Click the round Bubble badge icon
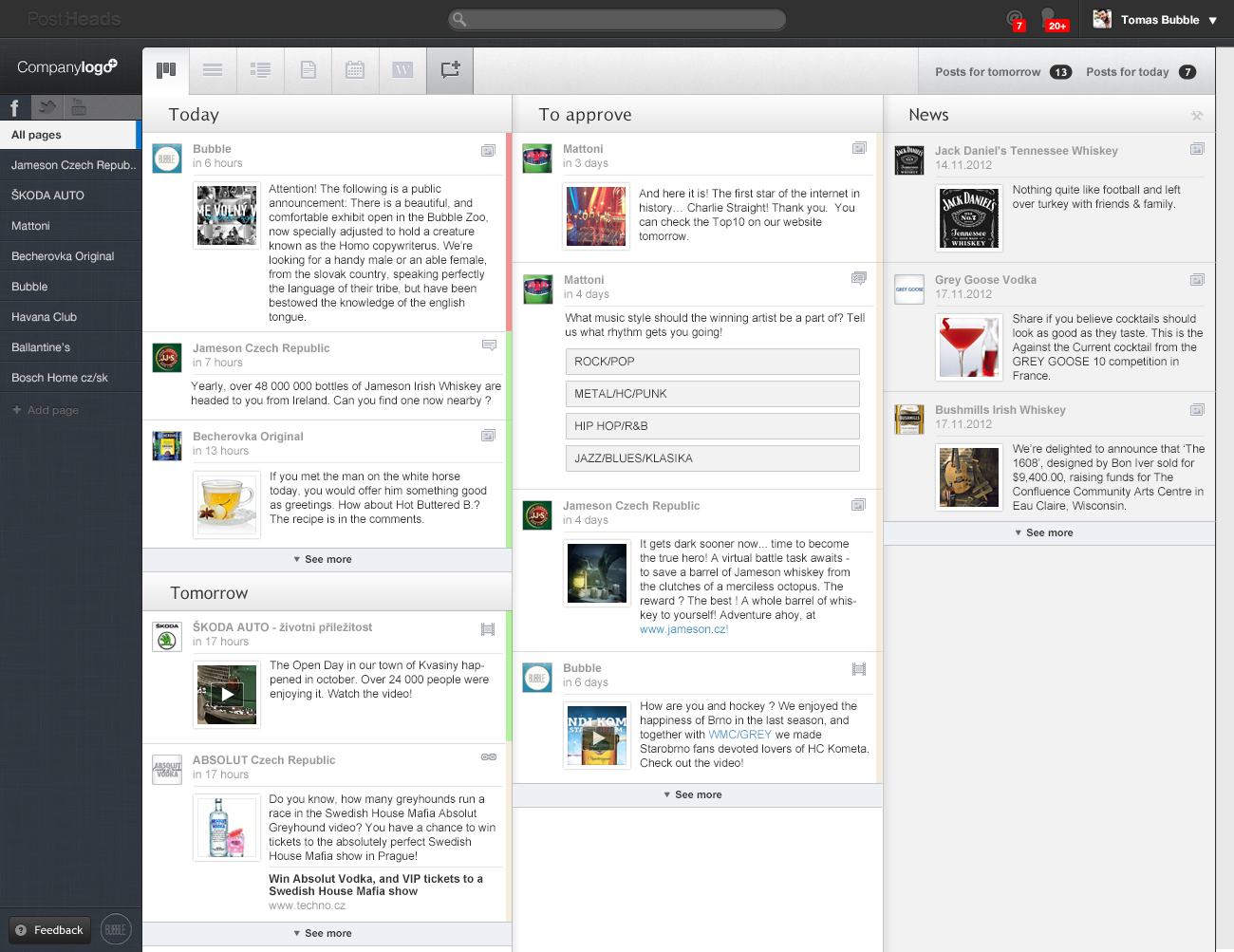 pos(116,930)
